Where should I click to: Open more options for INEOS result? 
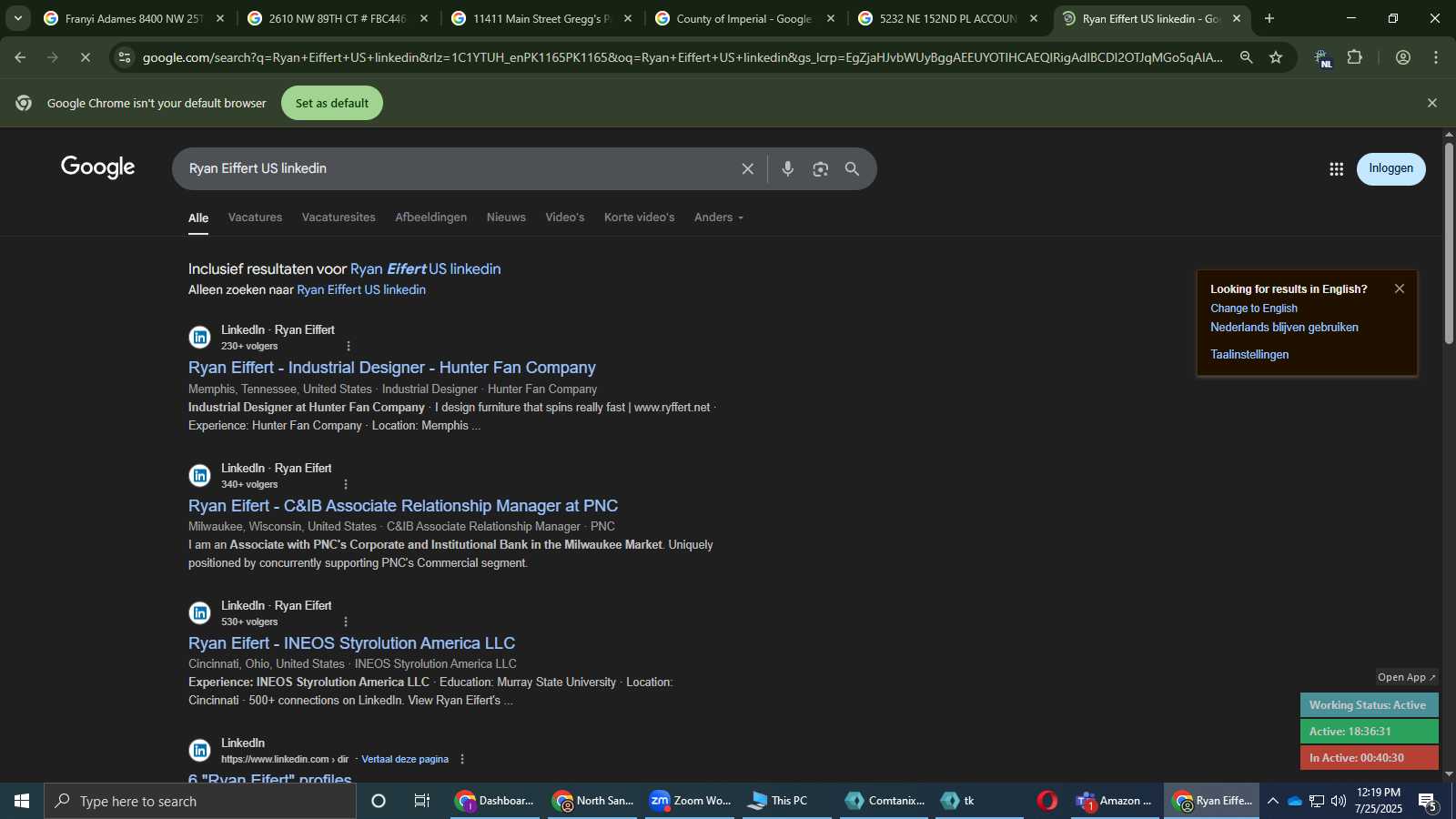[346, 622]
